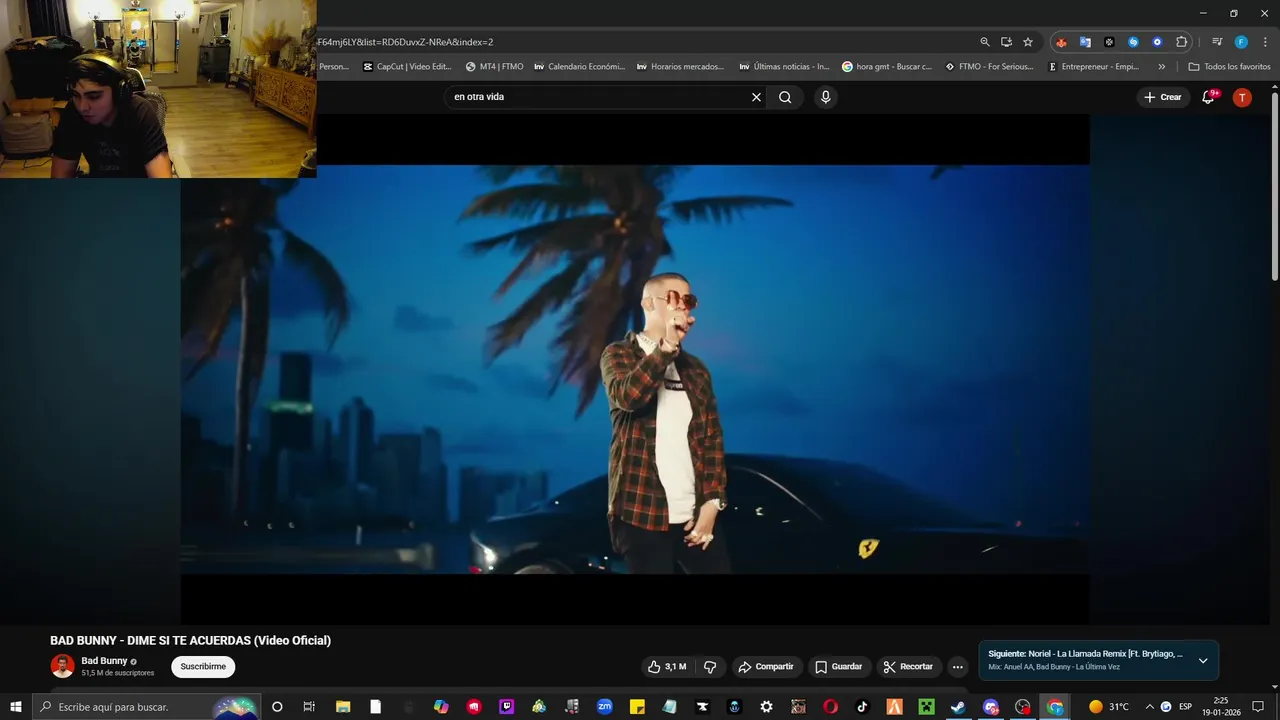
Task: Click the taskbar search box Escribe aquí para buscar
Action: click(147, 707)
